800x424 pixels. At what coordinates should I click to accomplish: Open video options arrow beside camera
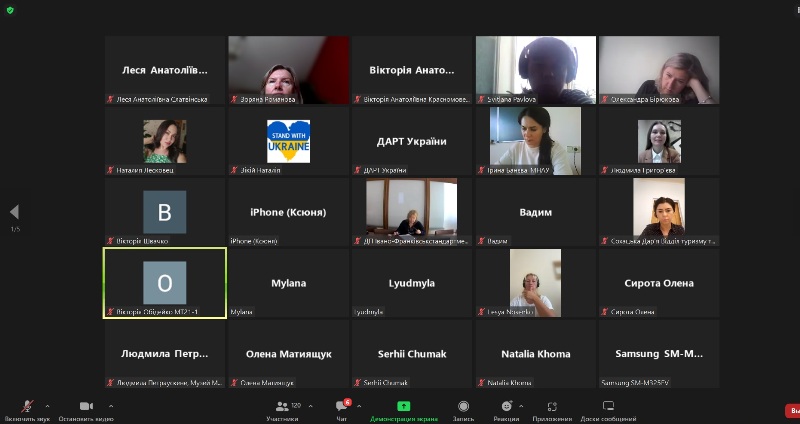tap(111, 407)
